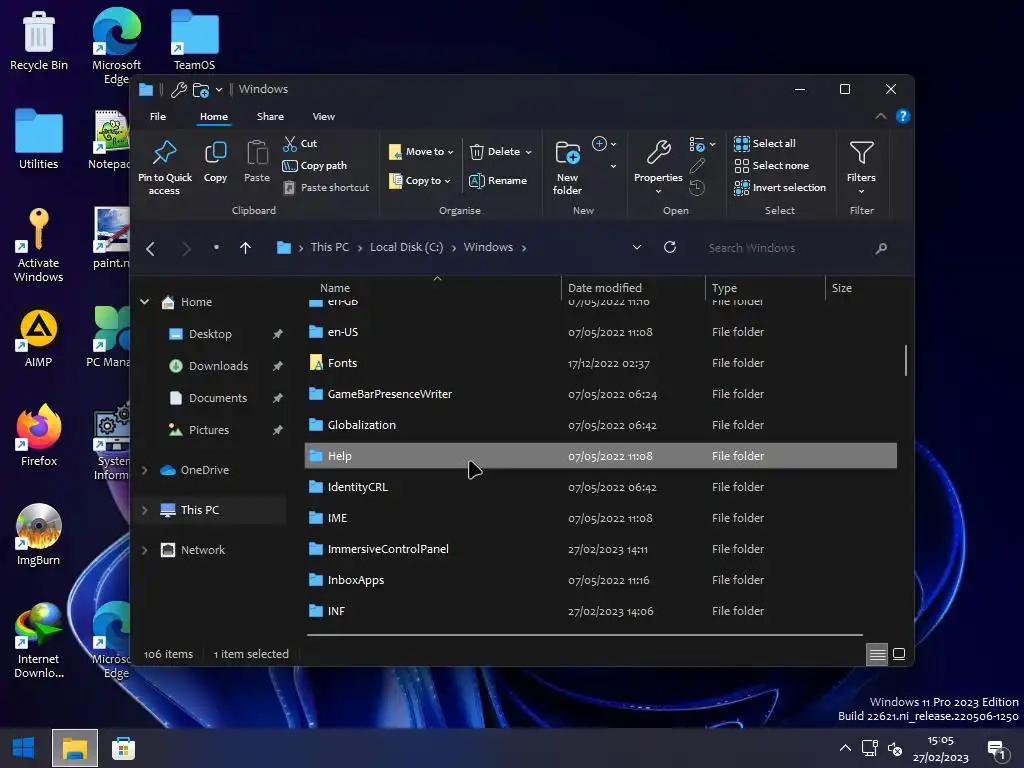Click Local Disk (C:) breadcrumb

point(406,248)
